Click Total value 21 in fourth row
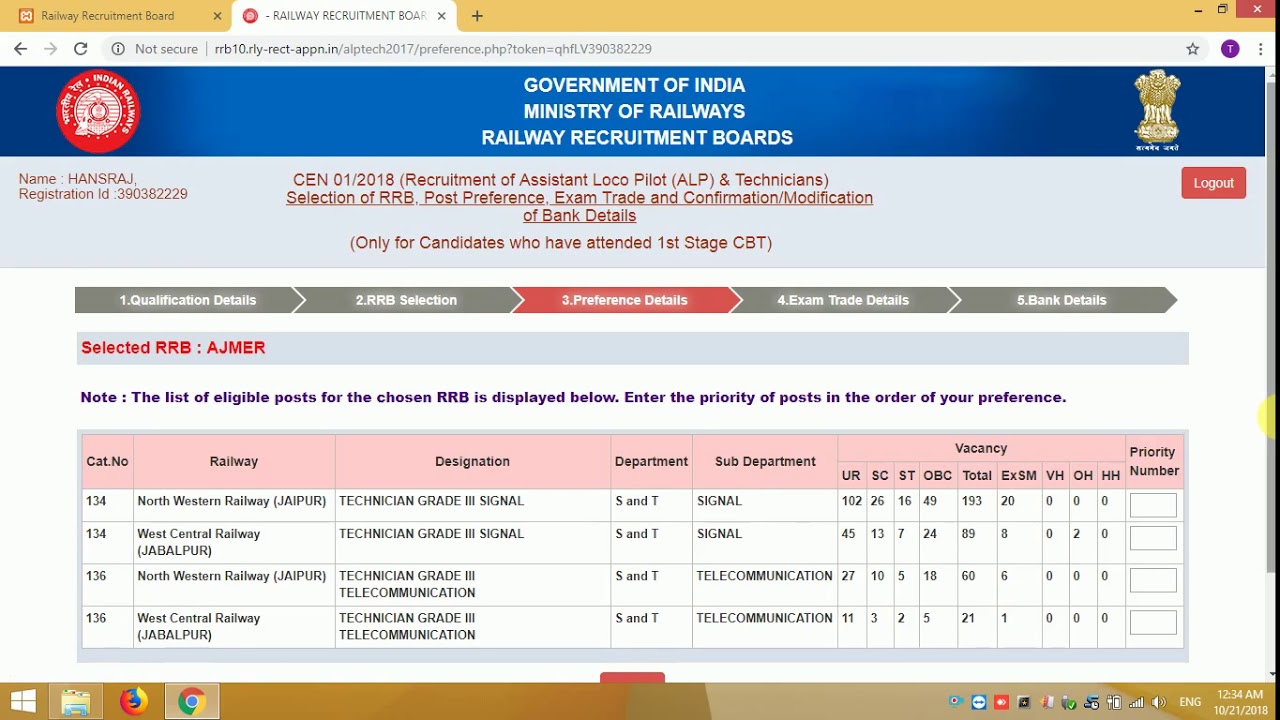The height and width of the screenshot is (720, 1280). 968,618
